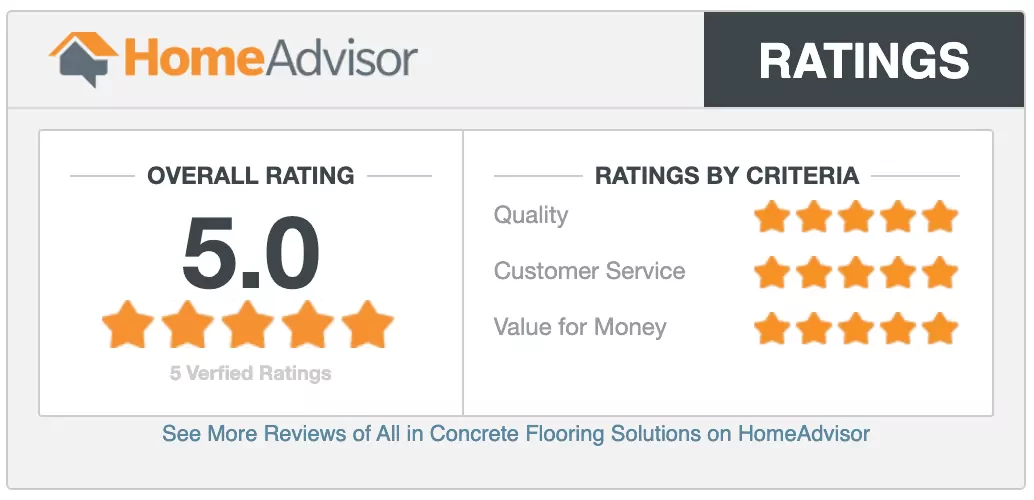Click the fifth Quality star
1034x500 pixels.
click(940, 216)
